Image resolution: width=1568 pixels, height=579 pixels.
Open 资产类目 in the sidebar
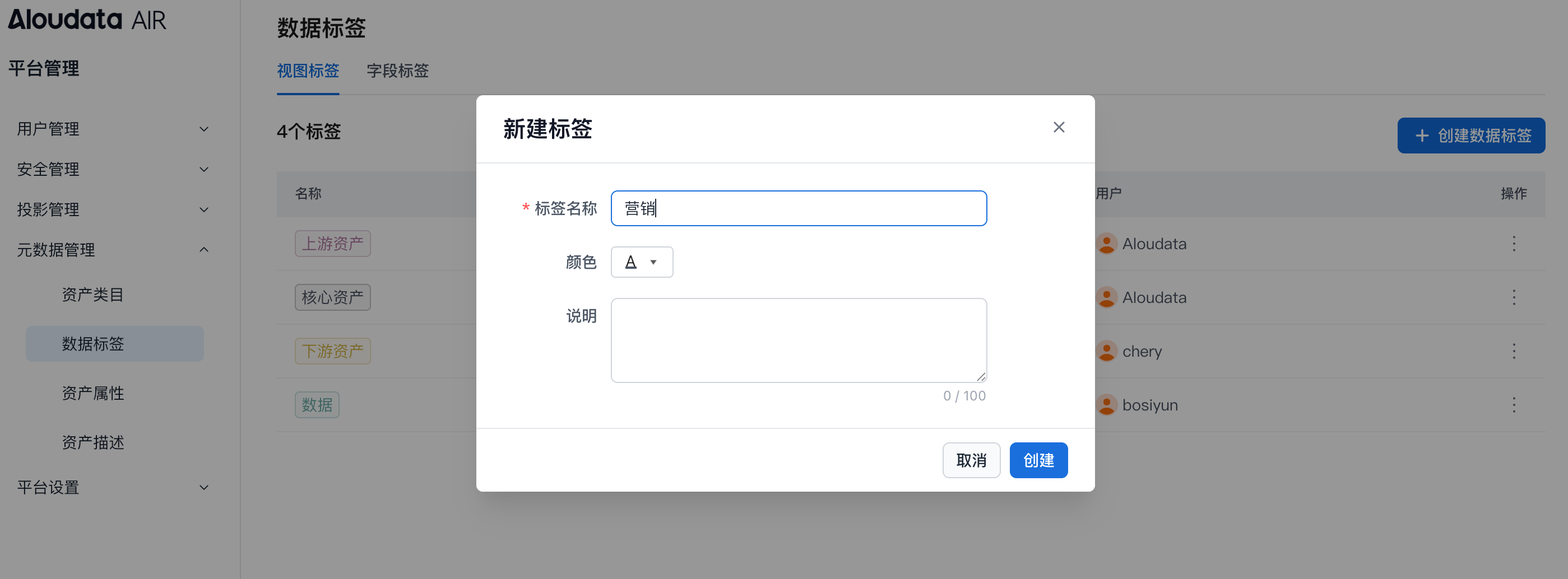click(92, 295)
